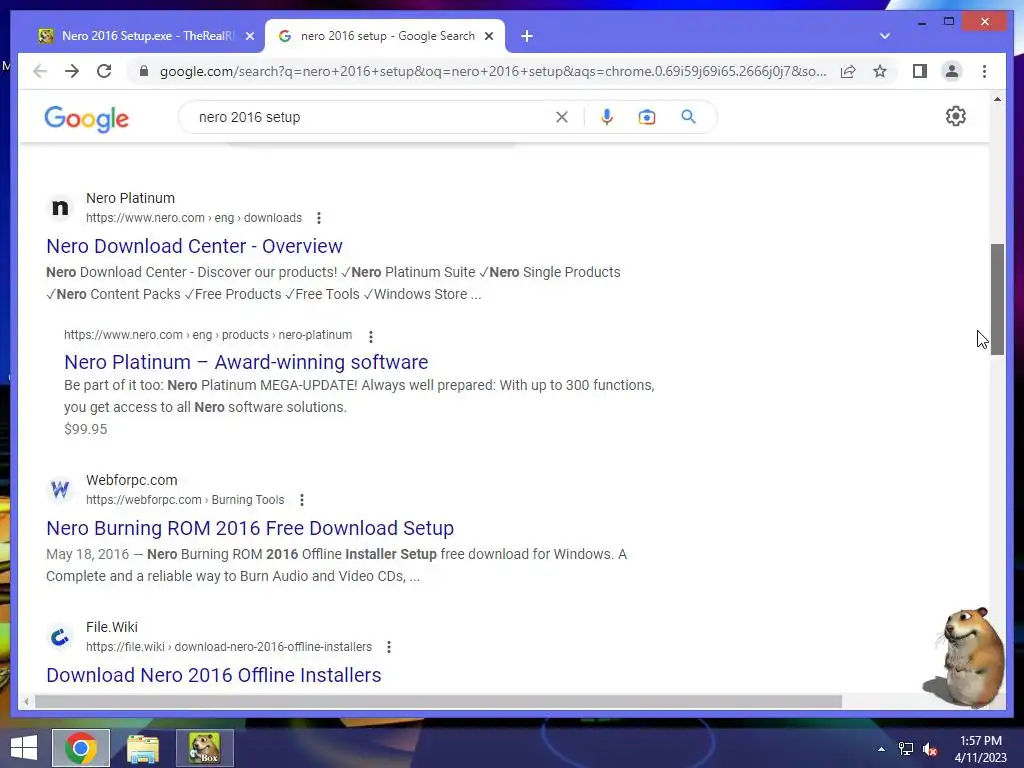Open a new browser tab
1024x768 pixels.
(x=527, y=36)
